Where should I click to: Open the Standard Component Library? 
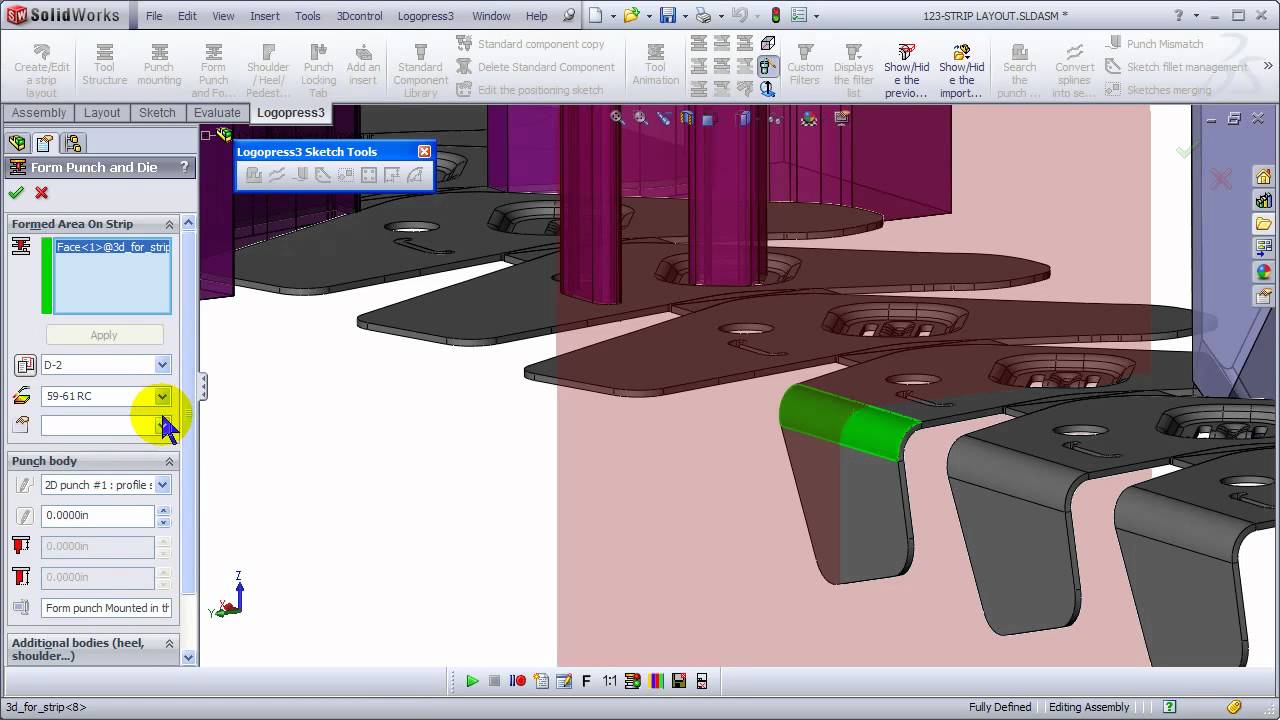coord(420,70)
